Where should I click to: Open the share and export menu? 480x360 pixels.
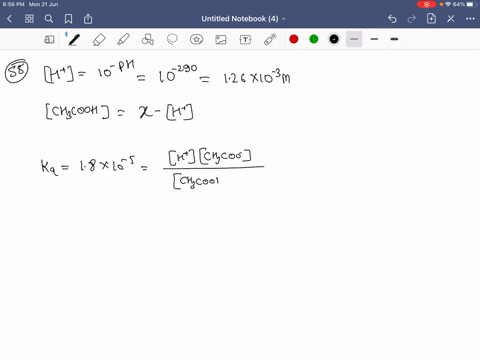point(88,19)
